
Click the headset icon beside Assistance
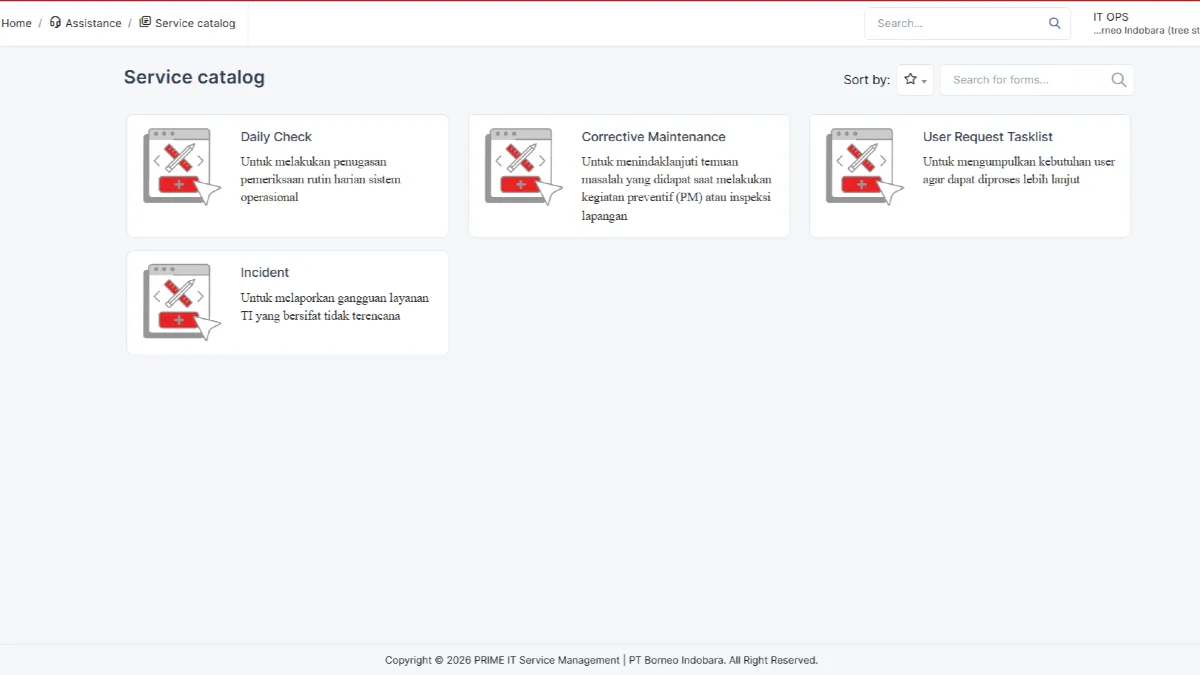tap(55, 22)
